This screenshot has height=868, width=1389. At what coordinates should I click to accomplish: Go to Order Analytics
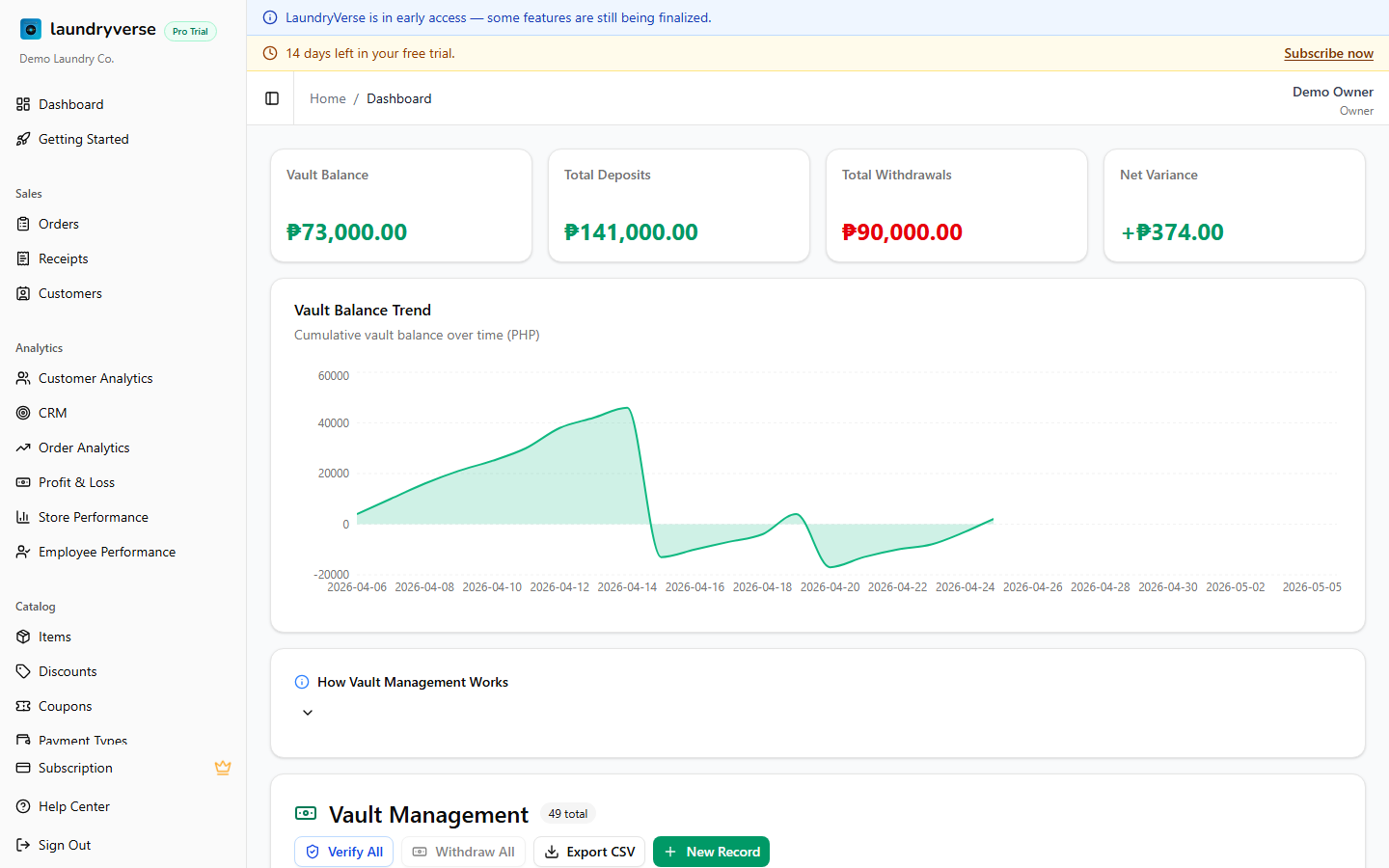(123, 448)
